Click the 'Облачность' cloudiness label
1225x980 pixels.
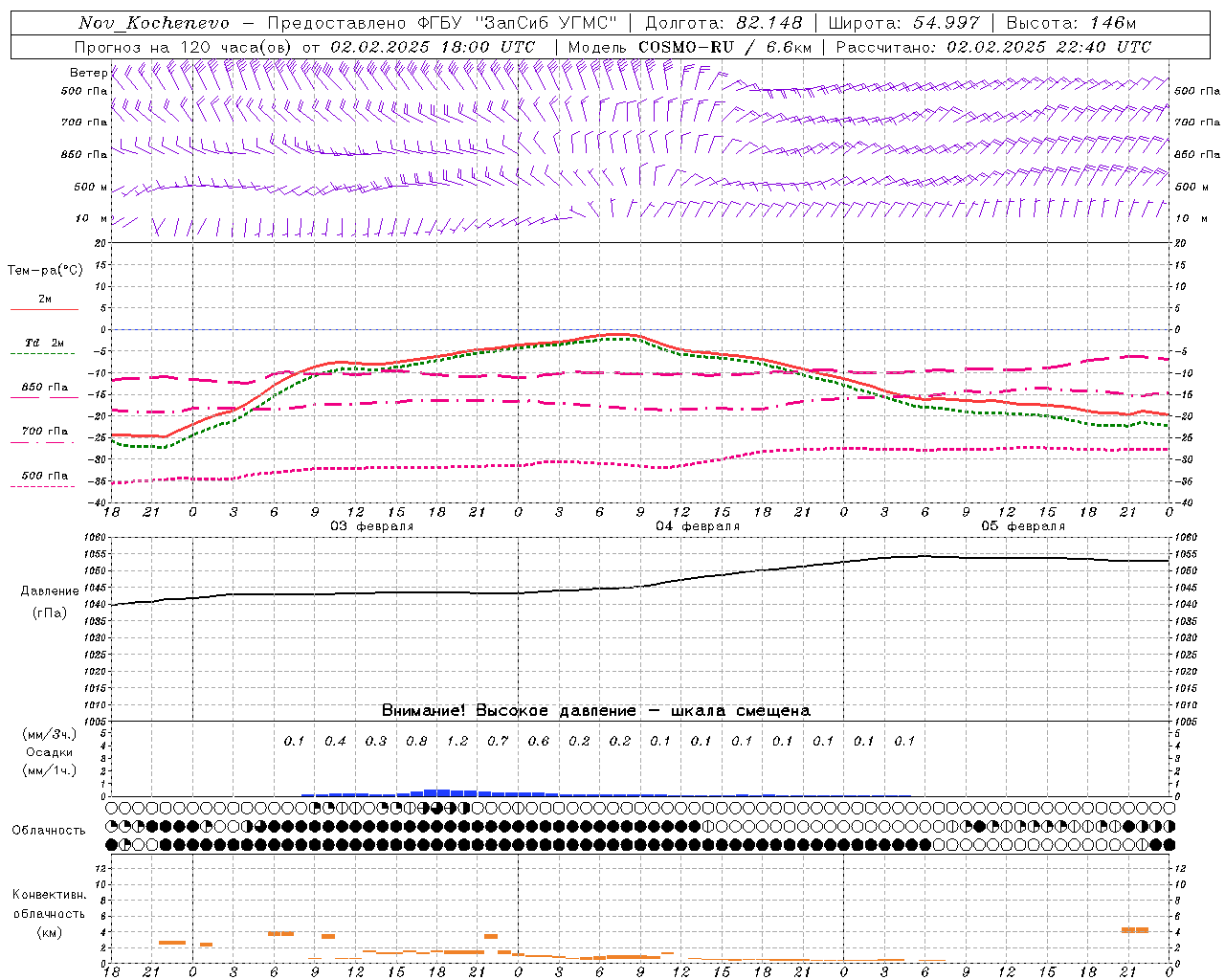[49, 830]
